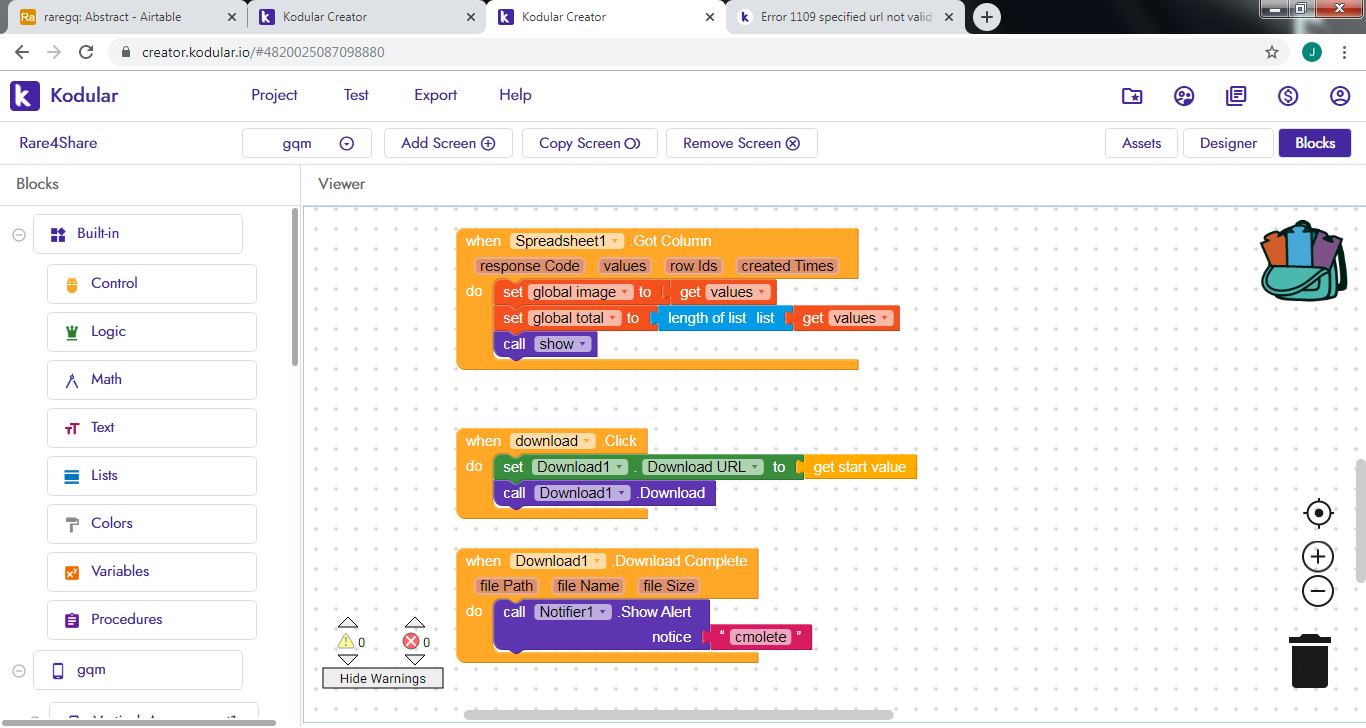Viewport: 1366px width, 728px height.
Task: Switch to Designer view
Action: (1228, 143)
